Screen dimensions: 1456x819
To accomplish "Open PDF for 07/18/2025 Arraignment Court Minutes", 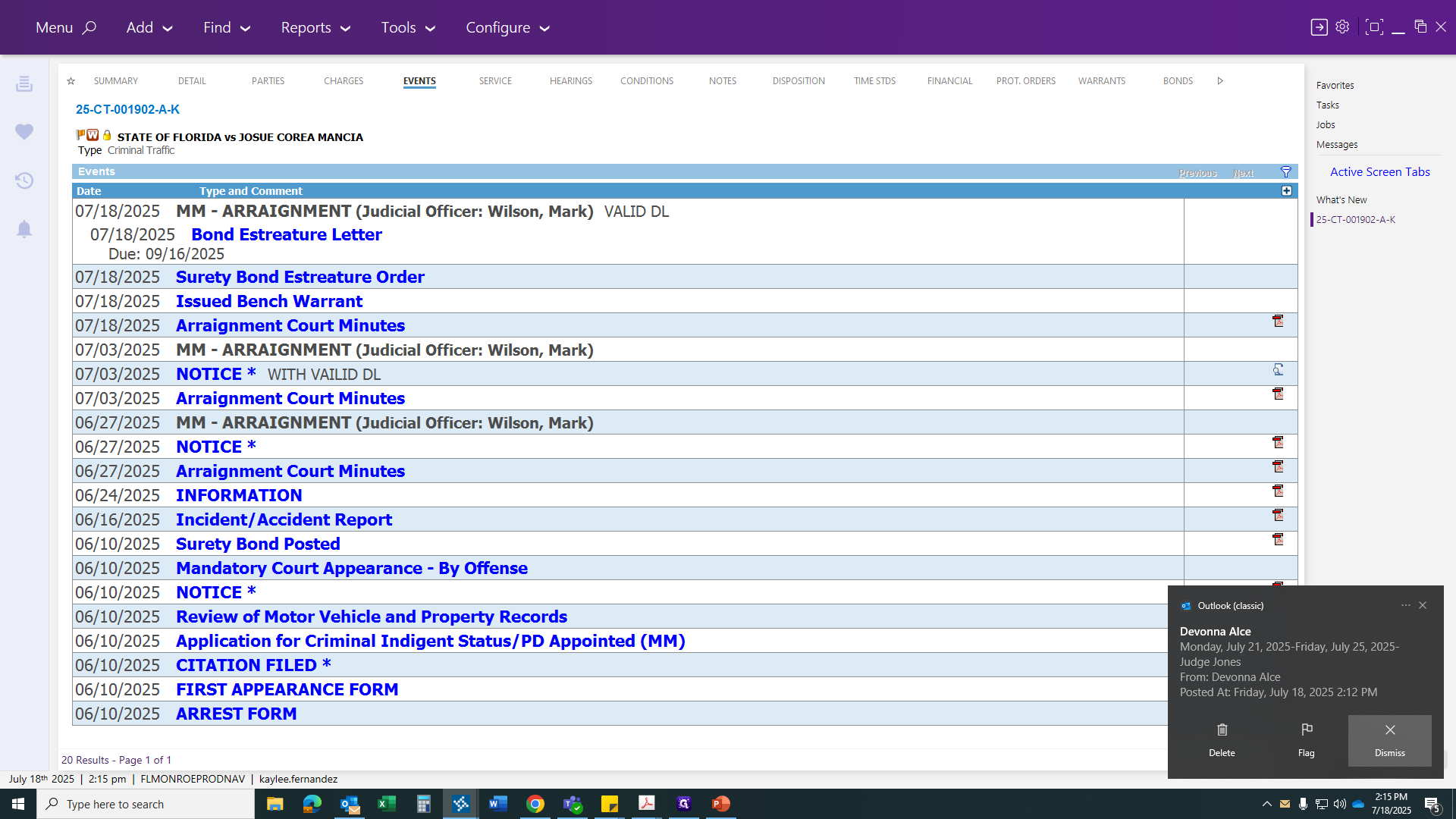I will 1278,322.
